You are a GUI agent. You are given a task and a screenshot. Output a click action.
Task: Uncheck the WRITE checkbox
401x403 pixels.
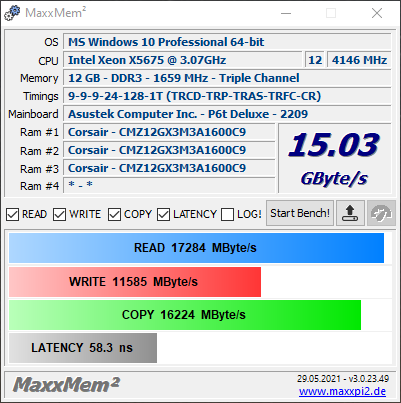point(60,214)
